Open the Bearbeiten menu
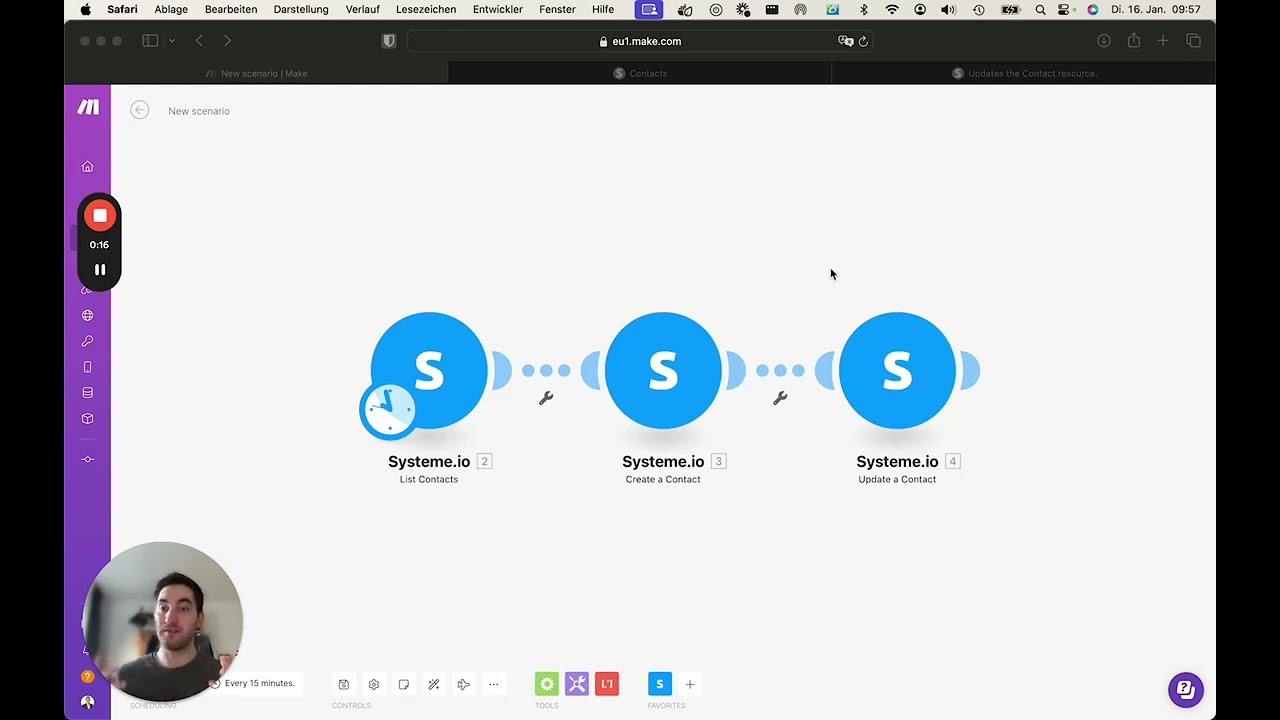 pos(231,9)
